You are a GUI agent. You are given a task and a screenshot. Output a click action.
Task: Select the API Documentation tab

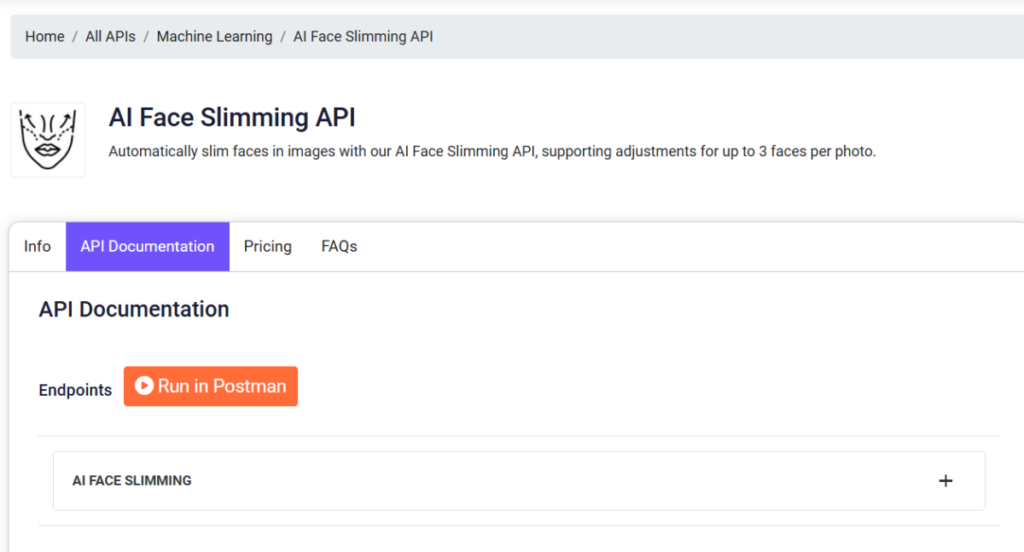pos(148,246)
